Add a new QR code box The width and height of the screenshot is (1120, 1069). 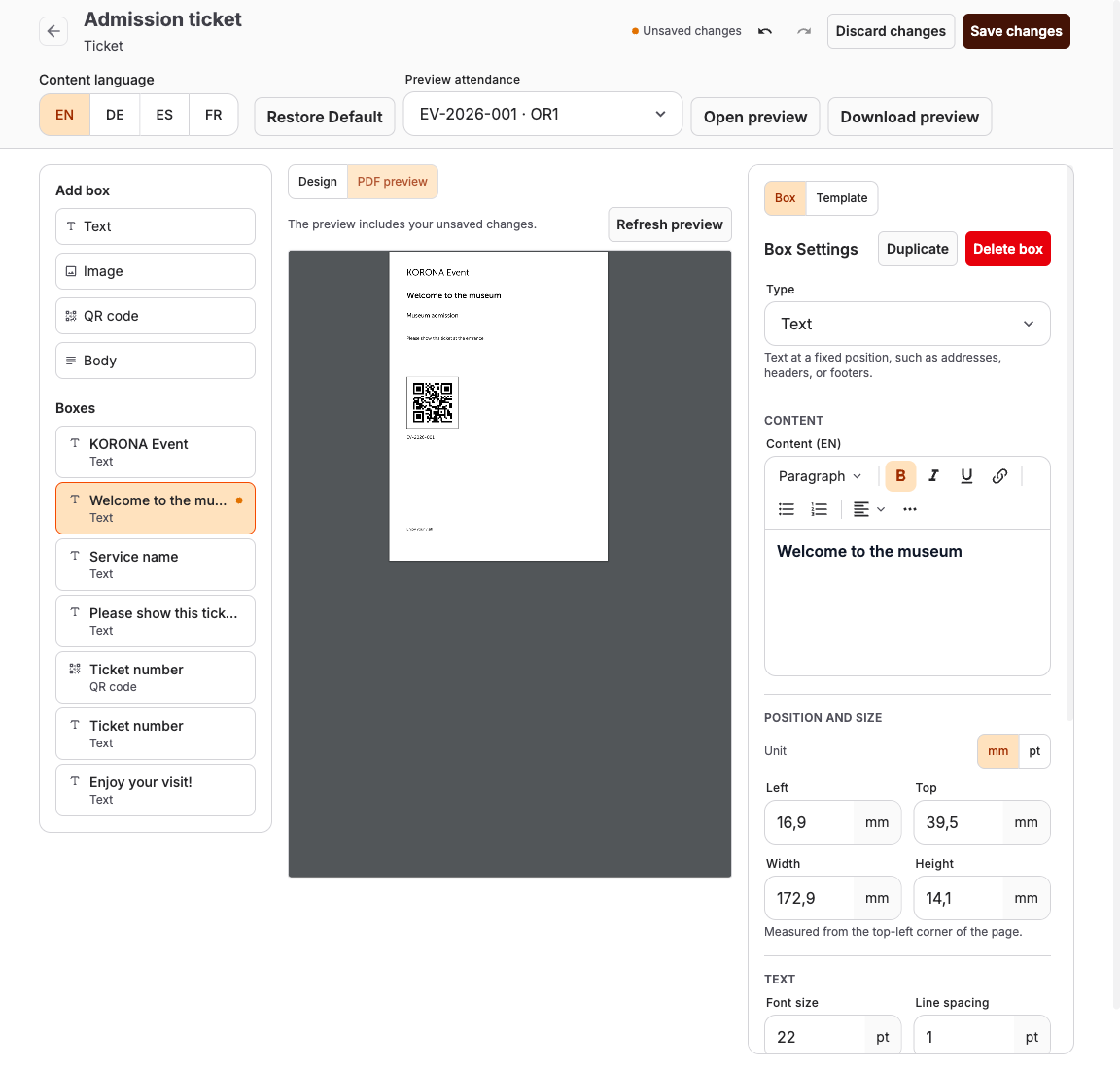tap(156, 316)
